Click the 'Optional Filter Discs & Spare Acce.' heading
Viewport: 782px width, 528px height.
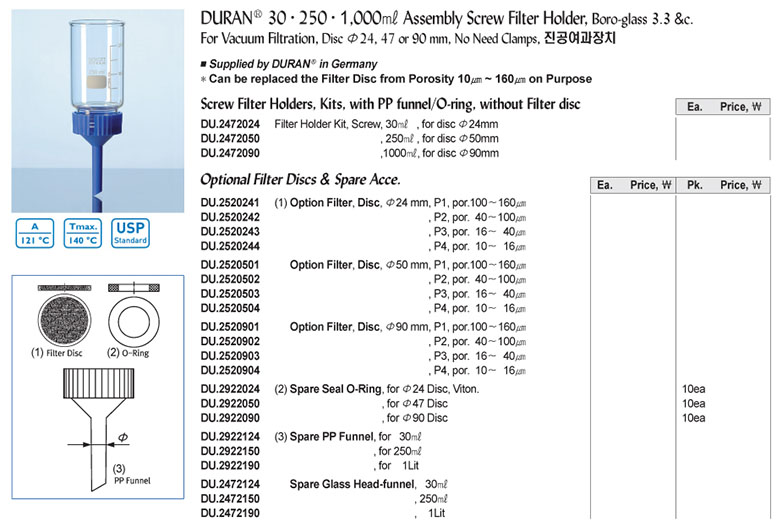300,179
